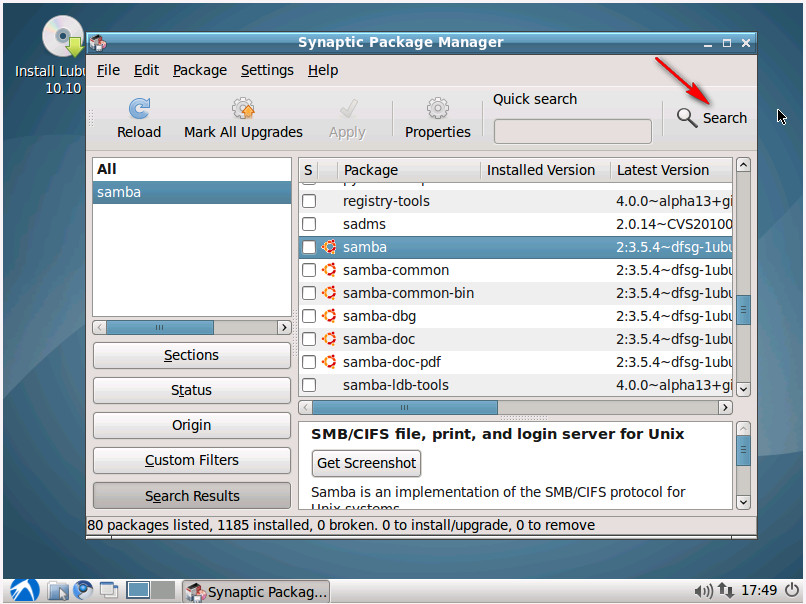The width and height of the screenshot is (806, 604).
Task: Launch file manager from taskbar
Action: (58, 591)
